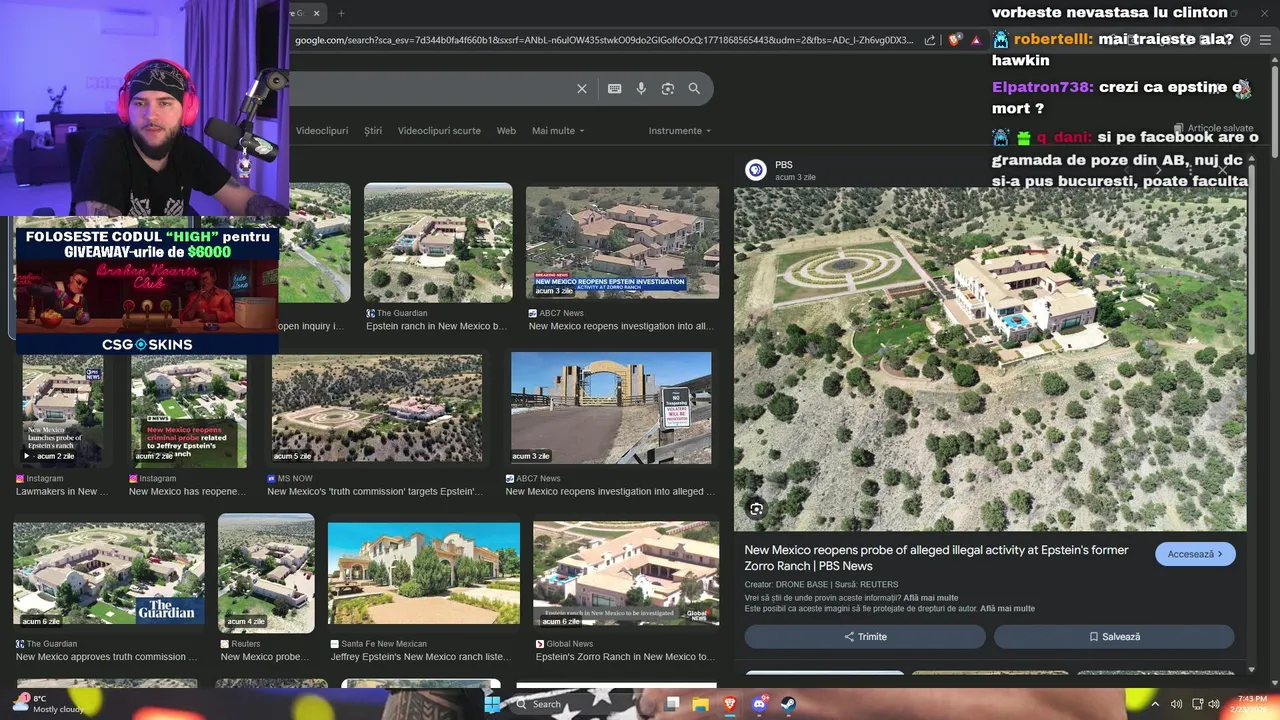
Task: Open the on-screen keyboard input tool
Action: pos(615,89)
